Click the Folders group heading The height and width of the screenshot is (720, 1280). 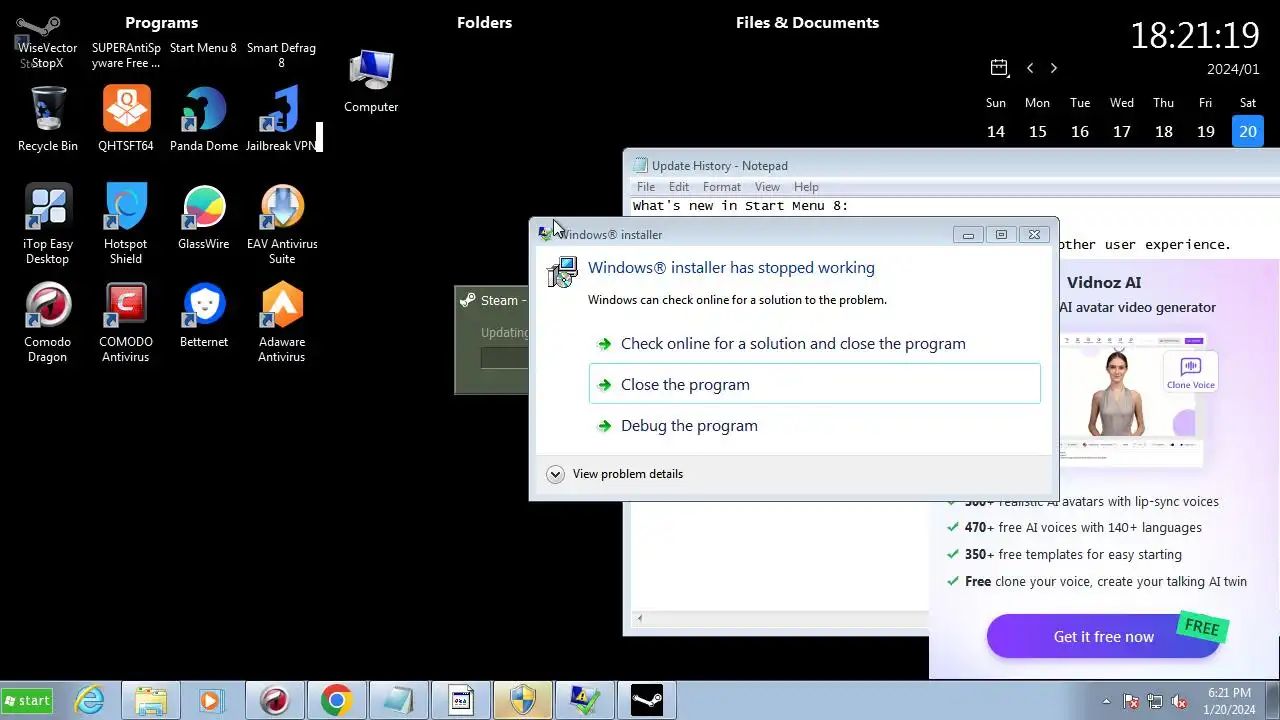point(484,22)
